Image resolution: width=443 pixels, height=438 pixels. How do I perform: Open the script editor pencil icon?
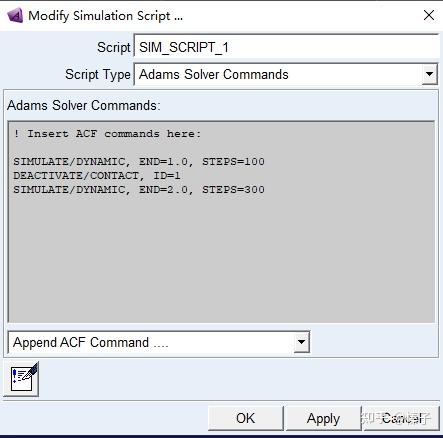pos(21,379)
